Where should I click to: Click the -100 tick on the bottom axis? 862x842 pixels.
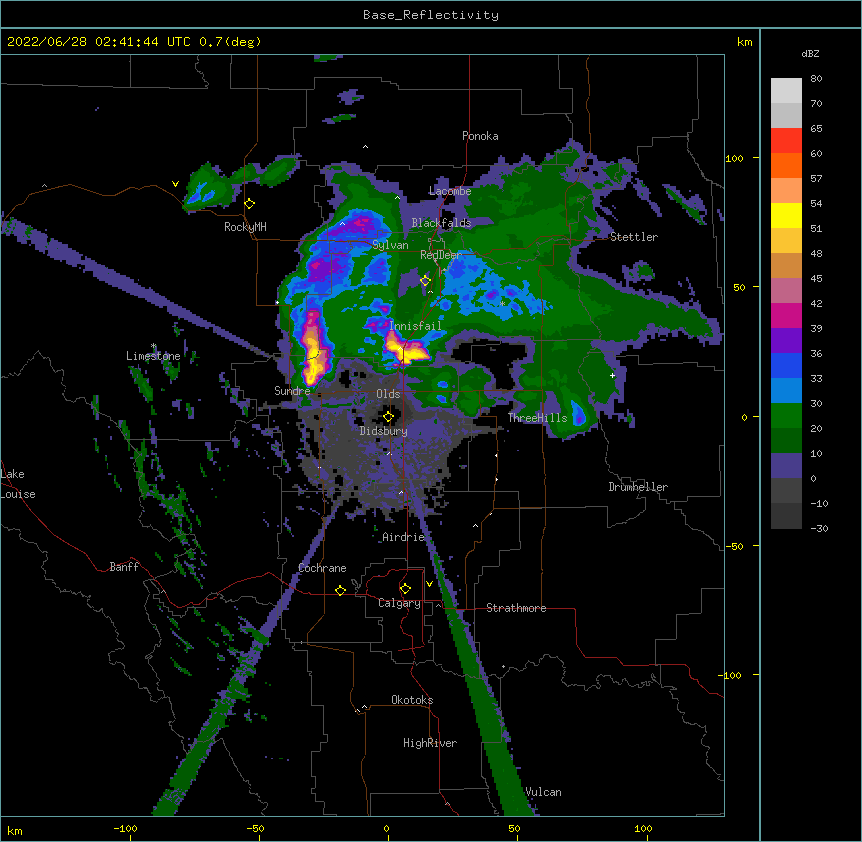point(125,828)
